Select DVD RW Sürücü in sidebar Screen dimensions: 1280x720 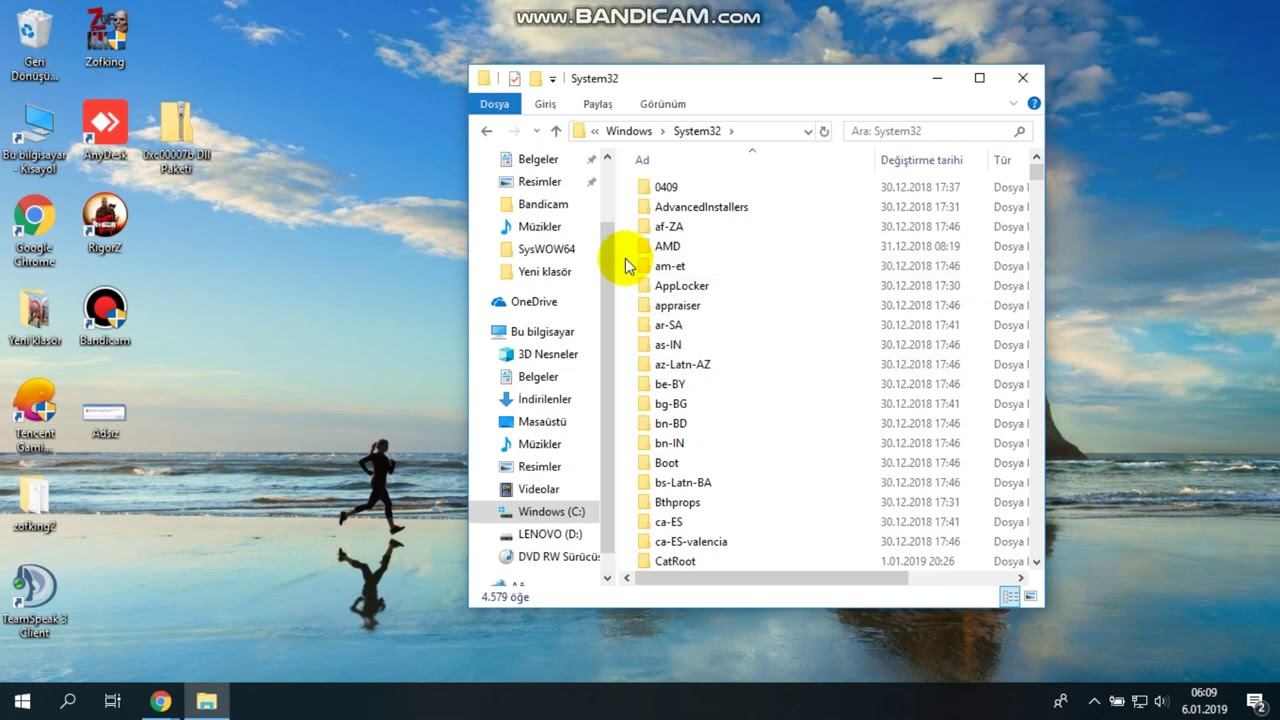point(548,557)
